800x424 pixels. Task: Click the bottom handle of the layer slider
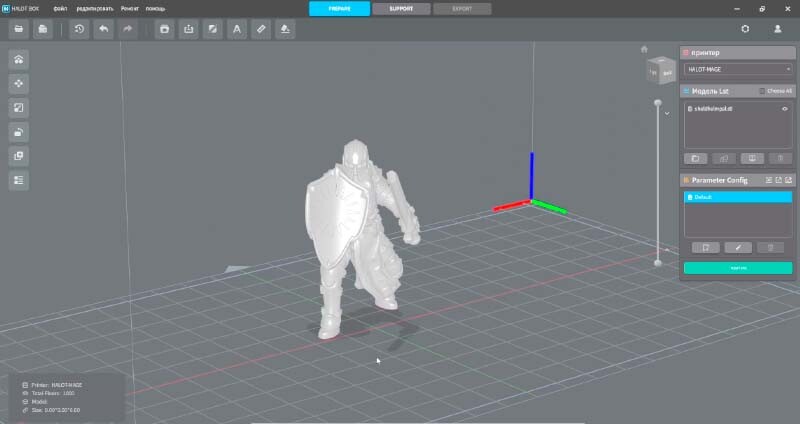658,263
